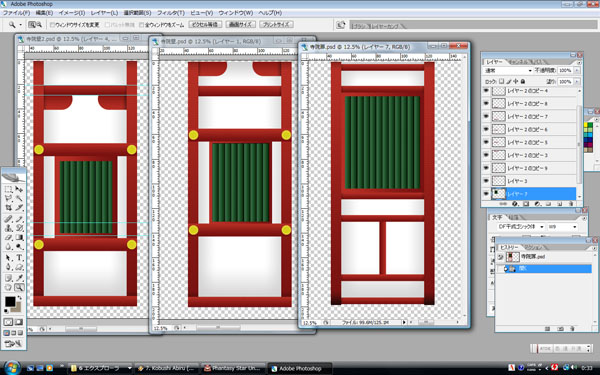Delete current history state trash icon
The width and height of the screenshot is (600, 375).
pyautogui.click(x=572, y=329)
